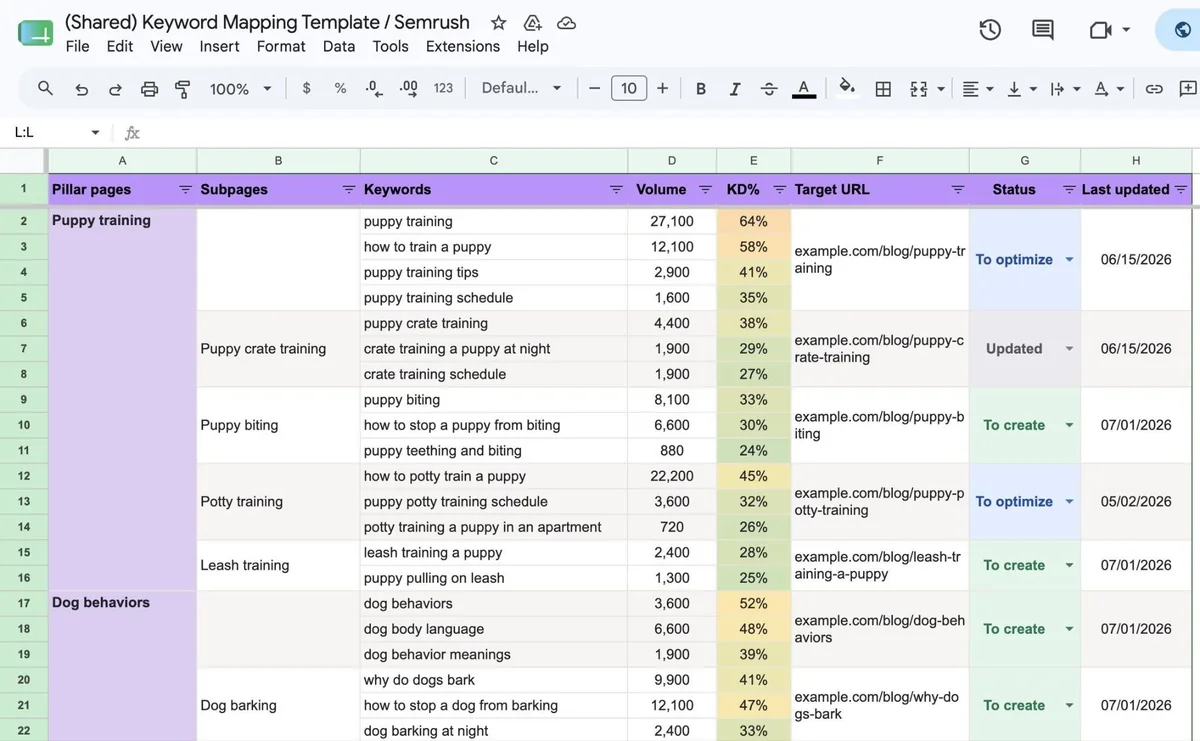
Task: Open the borders tool
Action: coord(883,89)
